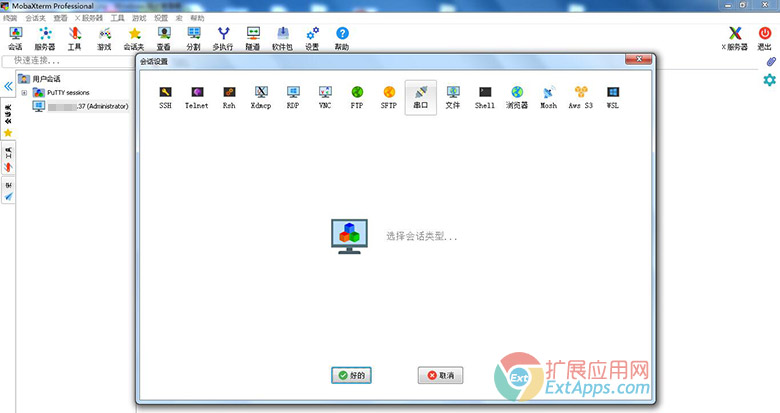The height and width of the screenshot is (413, 780).
Task: Open the 工具 menu in menu bar
Action: pyautogui.click(x=117, y=18)
